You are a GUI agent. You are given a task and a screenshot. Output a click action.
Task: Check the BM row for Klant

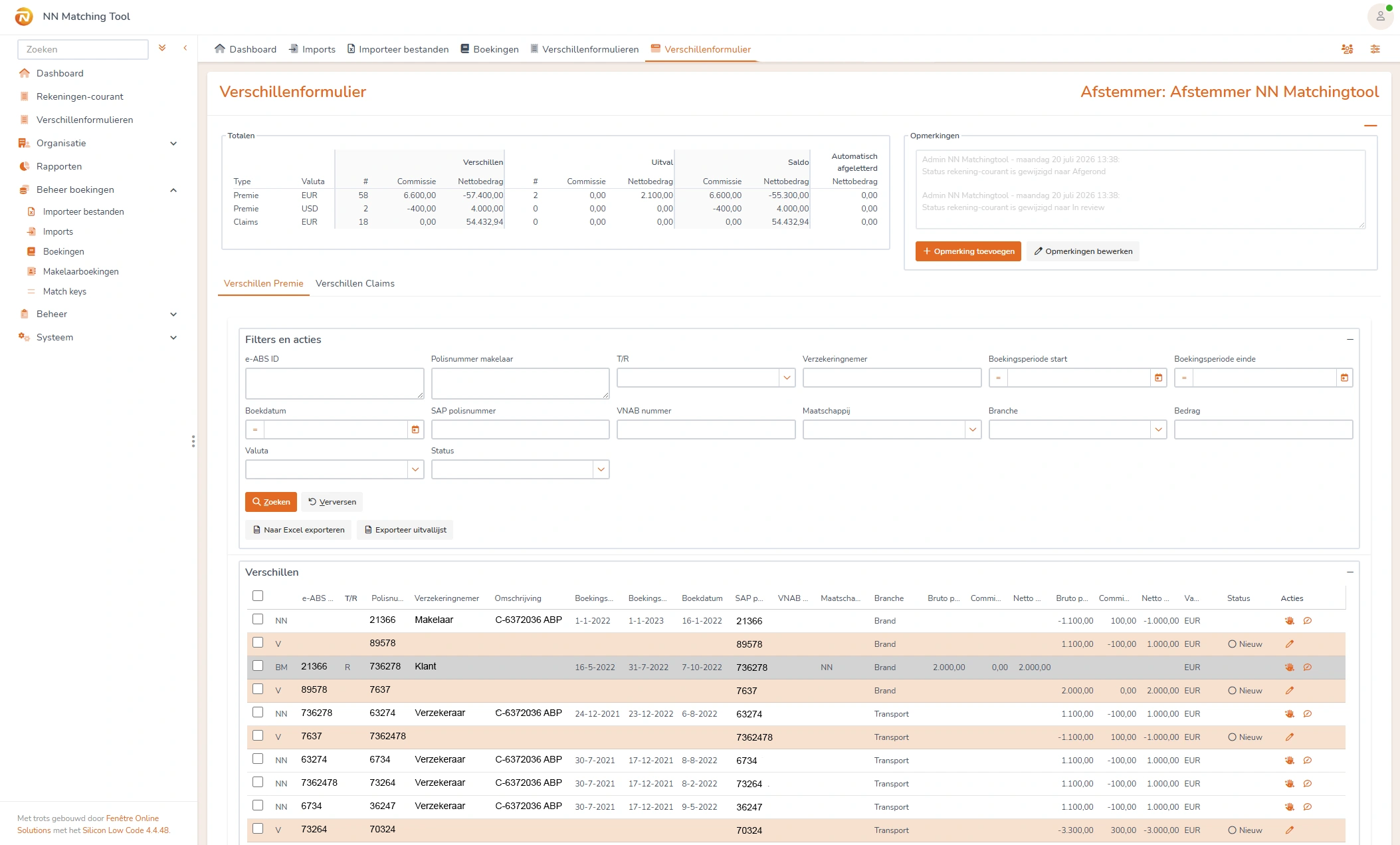point(258,665)
